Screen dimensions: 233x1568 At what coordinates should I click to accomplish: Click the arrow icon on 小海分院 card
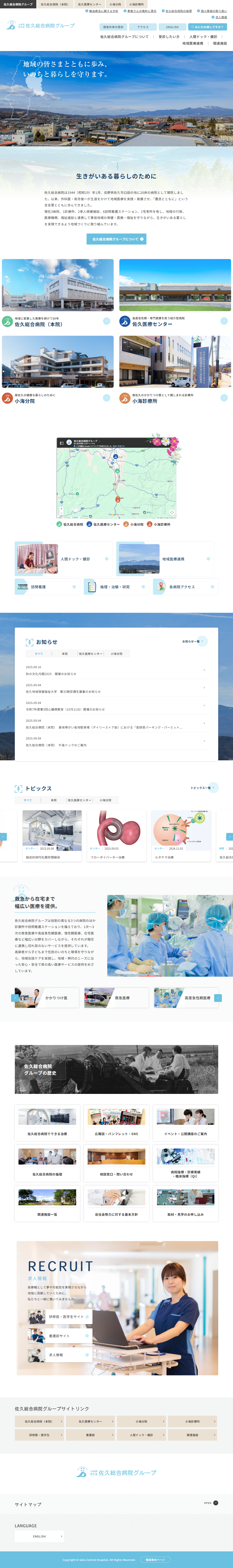click(107, 398)
